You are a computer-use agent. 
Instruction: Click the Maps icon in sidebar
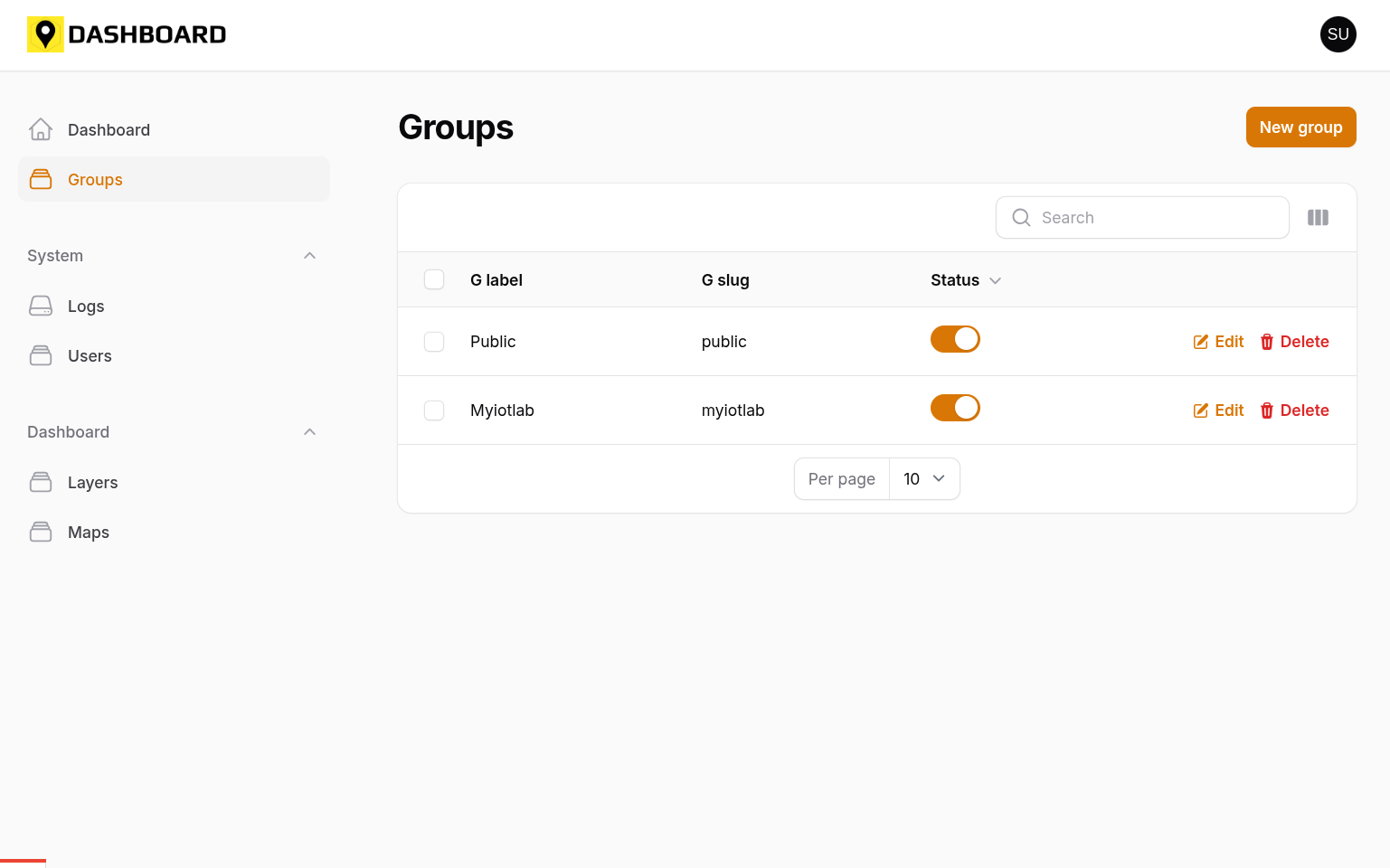pos(41,533)
